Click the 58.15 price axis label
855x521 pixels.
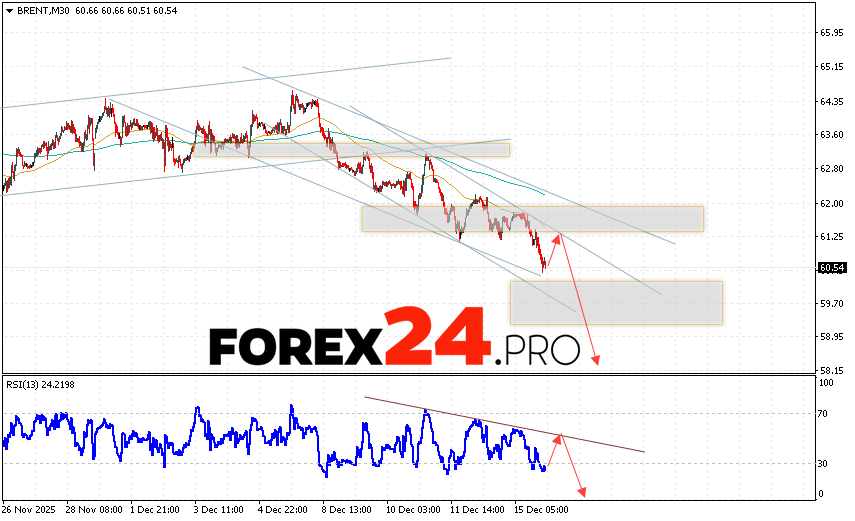point(832,370)
